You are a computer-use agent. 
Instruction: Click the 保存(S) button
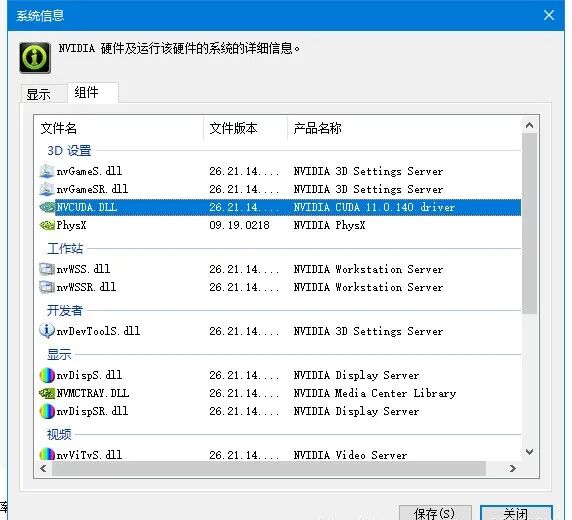pos(435,513)
